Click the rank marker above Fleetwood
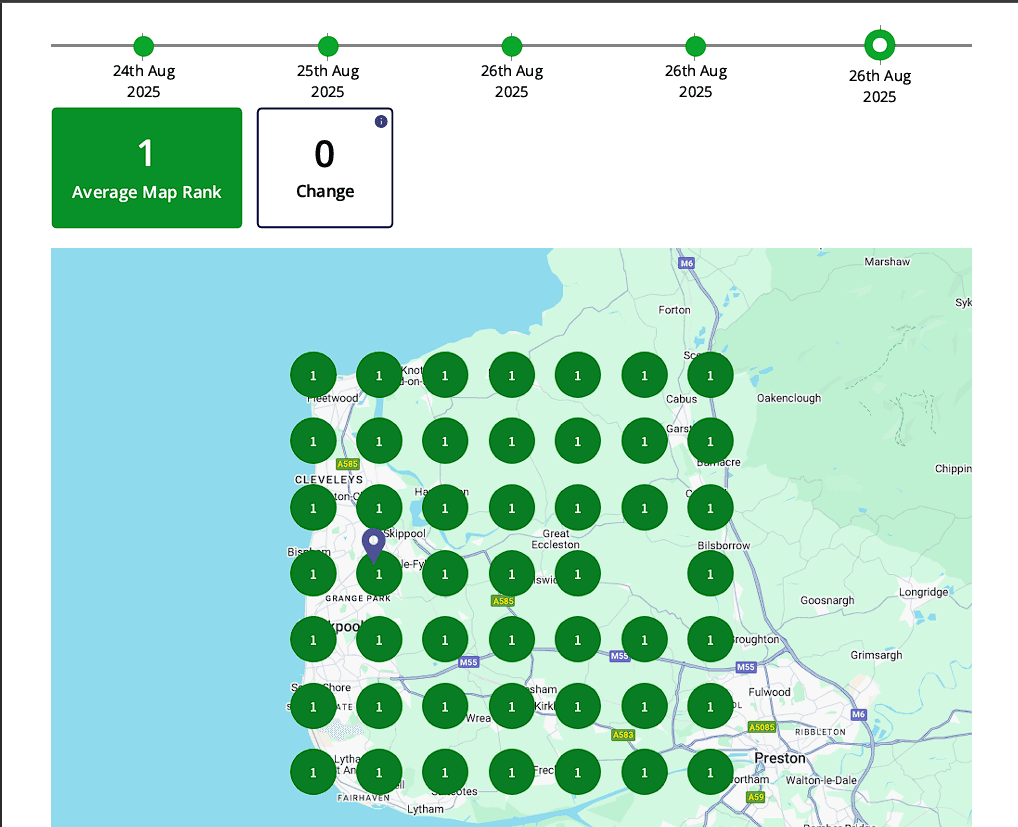The width and height of the screenshot is (1018, 827). (313, 375)
